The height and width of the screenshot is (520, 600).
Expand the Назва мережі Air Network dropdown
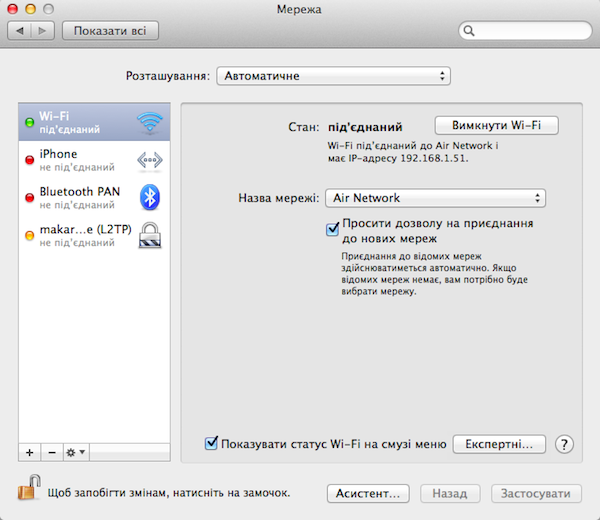coord(434,198)
